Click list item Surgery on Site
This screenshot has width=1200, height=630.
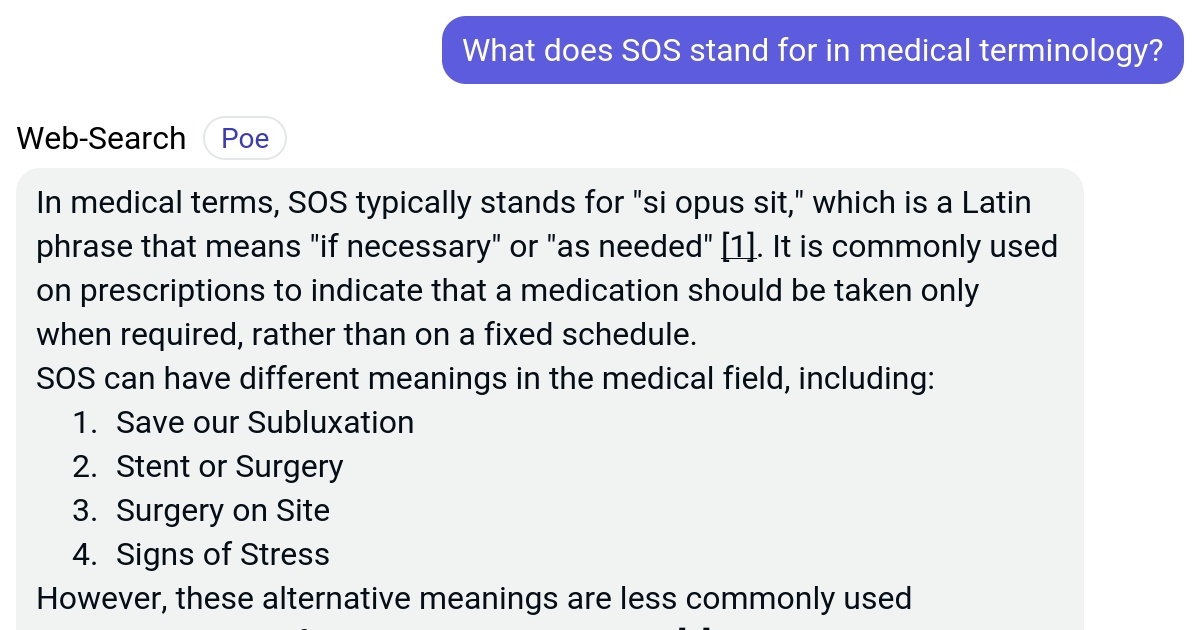coord(223,510)
